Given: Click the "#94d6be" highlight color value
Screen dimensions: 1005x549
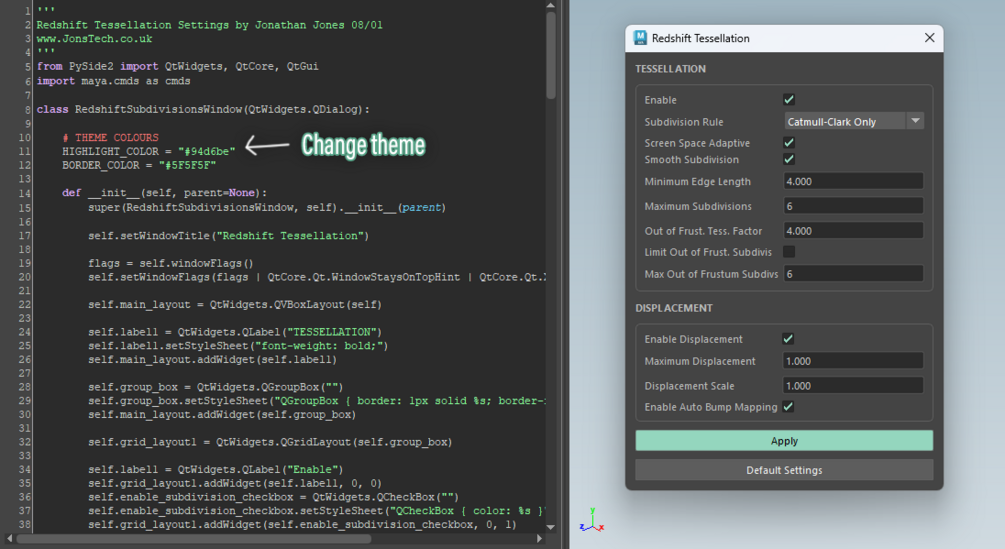Looking at the screenshot, I should 206,151.
